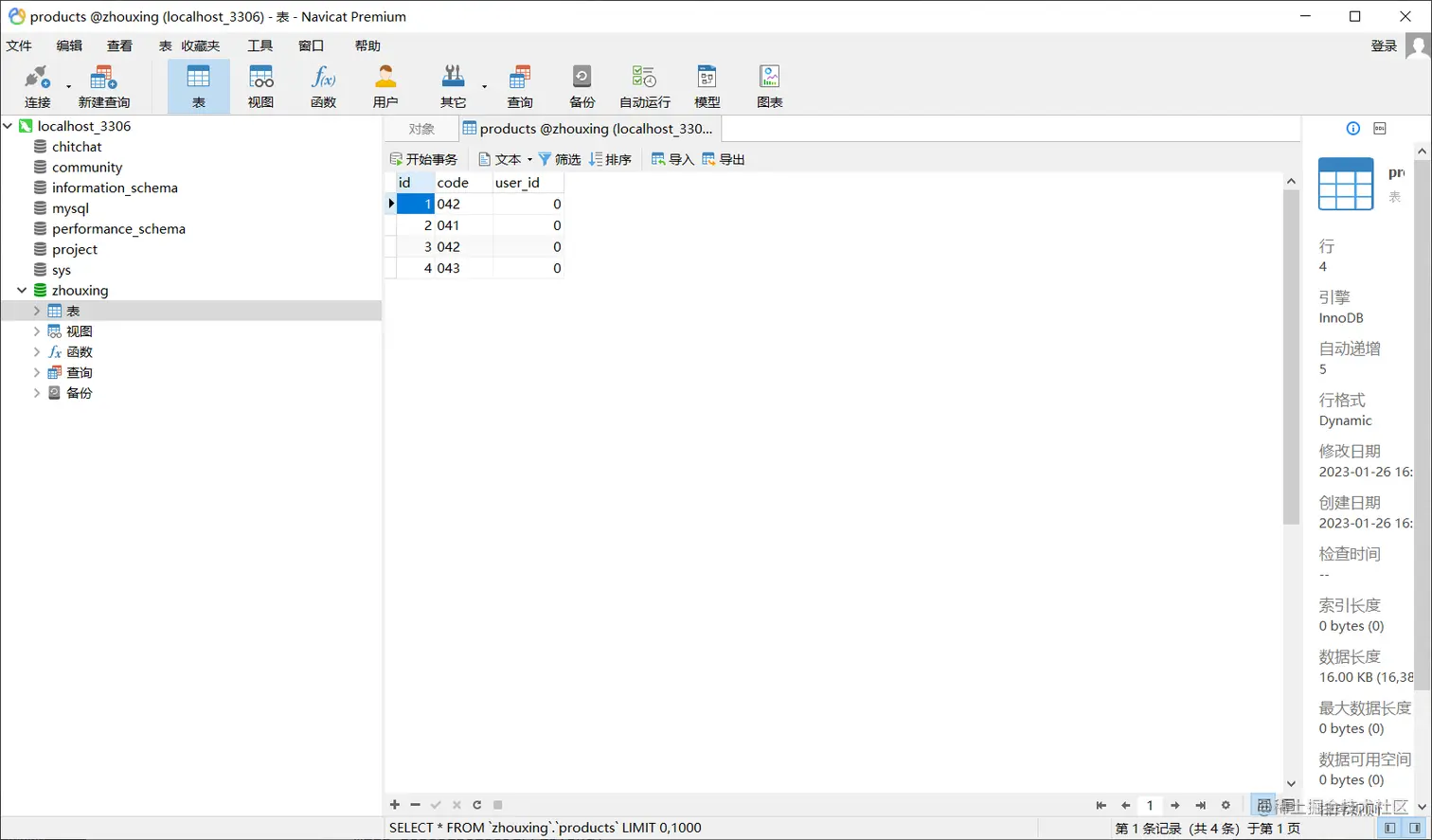Screen dimensions: 1432x840
Task: Click the 排序 sort button
Action: pos(610,159)
